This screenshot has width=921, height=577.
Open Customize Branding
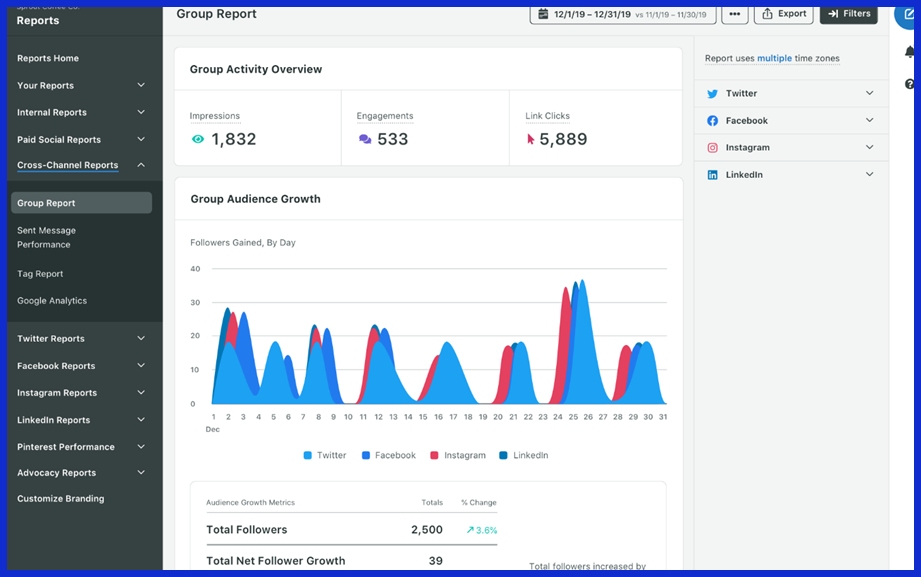coord(60,498)
